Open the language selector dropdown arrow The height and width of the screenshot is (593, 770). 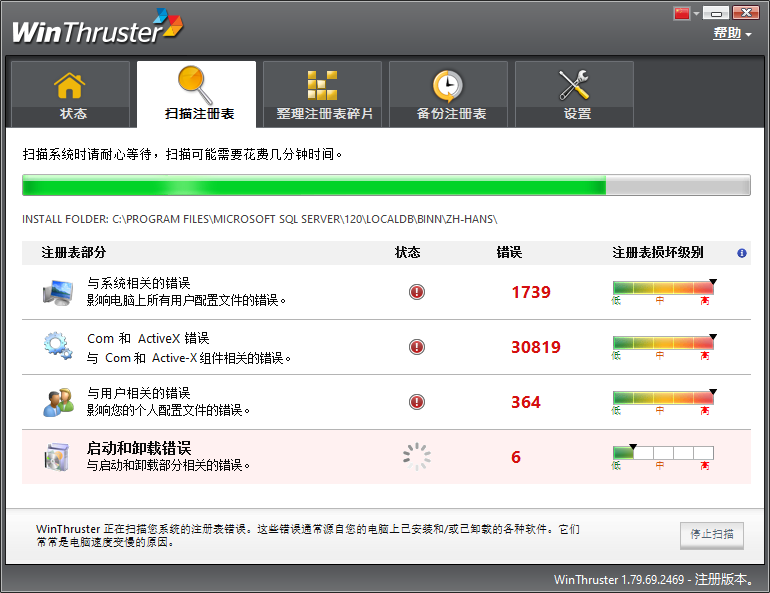click(x=696, y=14)
